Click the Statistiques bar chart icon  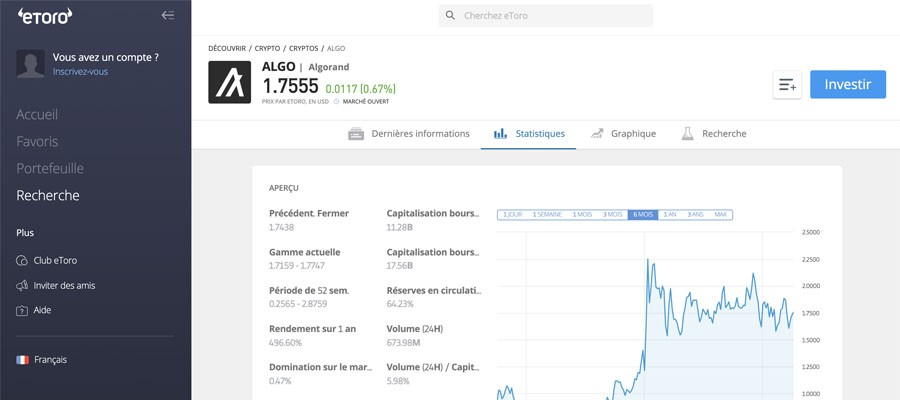[x=500, y=134]
